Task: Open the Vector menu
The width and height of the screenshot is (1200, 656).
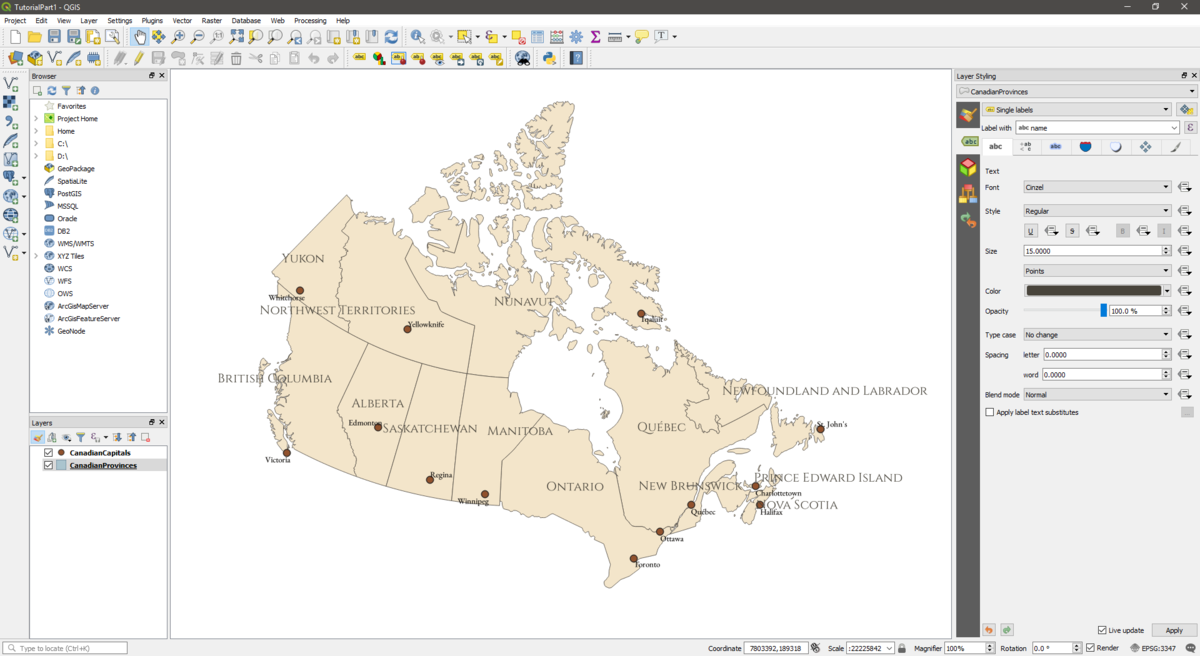Action: coord(182,20)
